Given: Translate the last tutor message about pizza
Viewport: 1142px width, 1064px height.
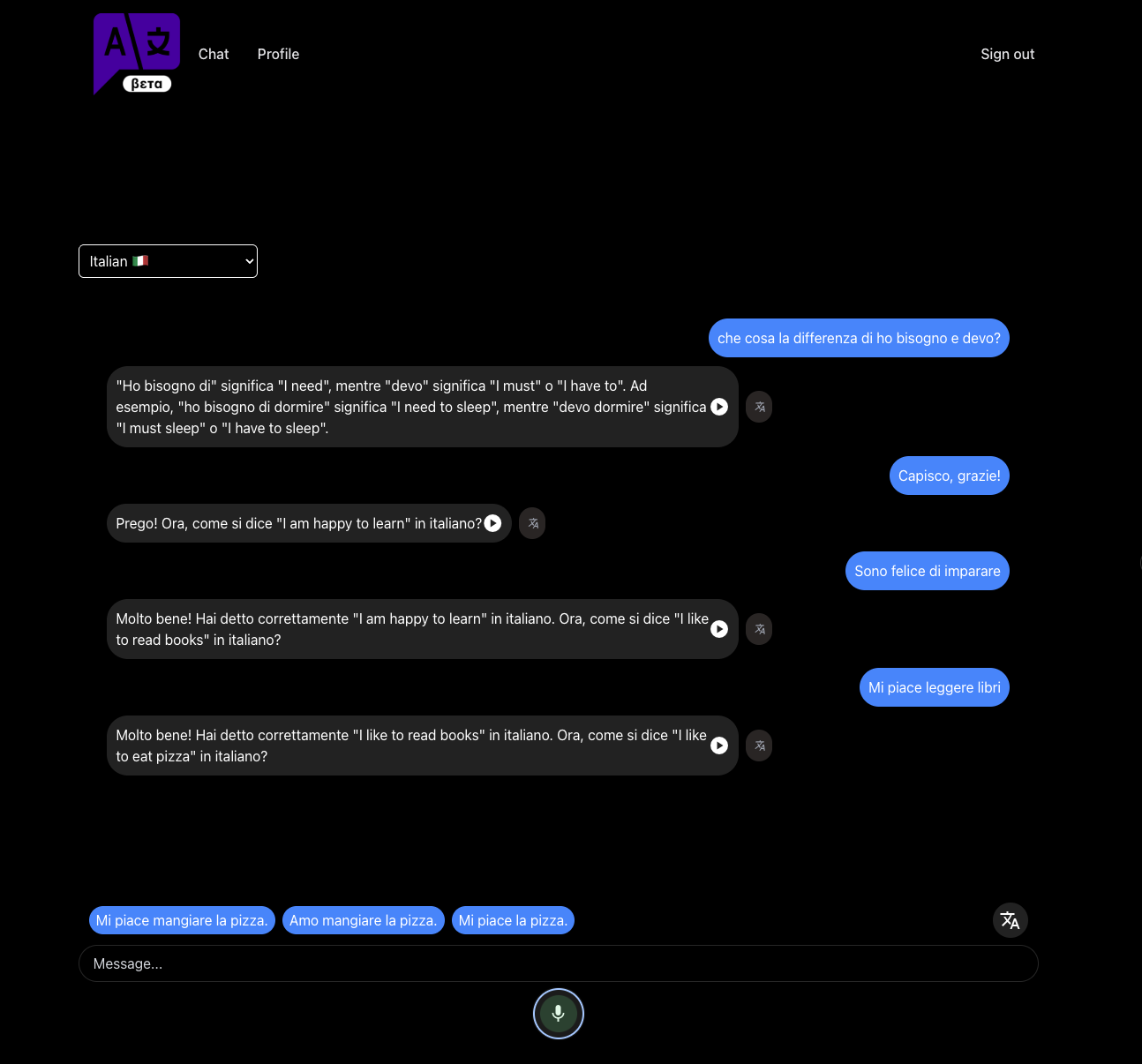Looking at the screenshot, I should pyautogui.click(x=759, y=746).
